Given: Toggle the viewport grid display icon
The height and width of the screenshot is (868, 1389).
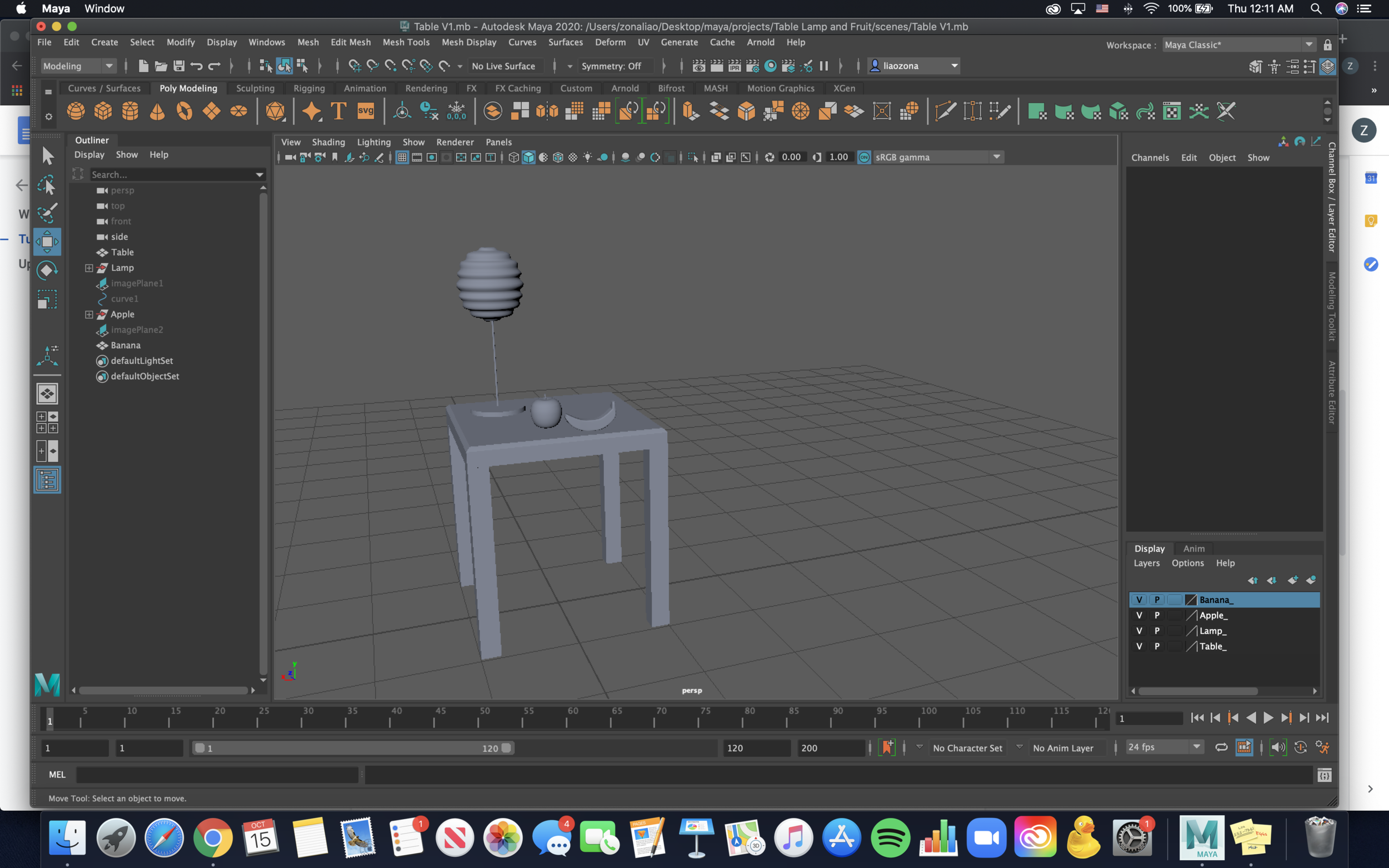Looking at the screenshot, I should tap(402, 157).
